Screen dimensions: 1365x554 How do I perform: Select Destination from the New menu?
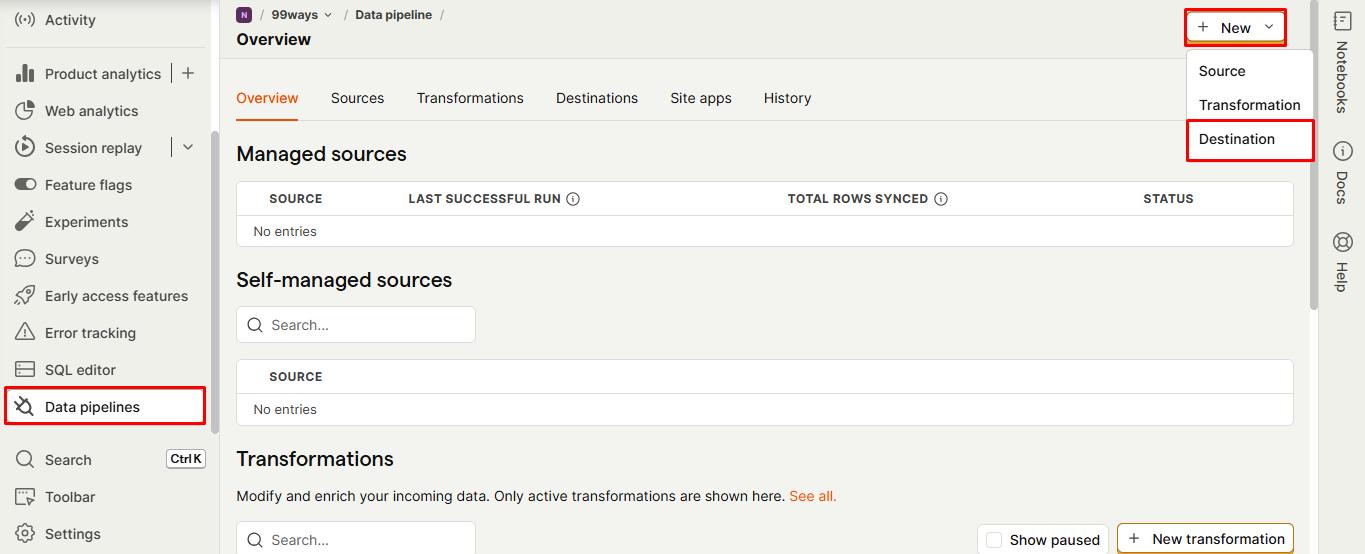click(1250, 139)
